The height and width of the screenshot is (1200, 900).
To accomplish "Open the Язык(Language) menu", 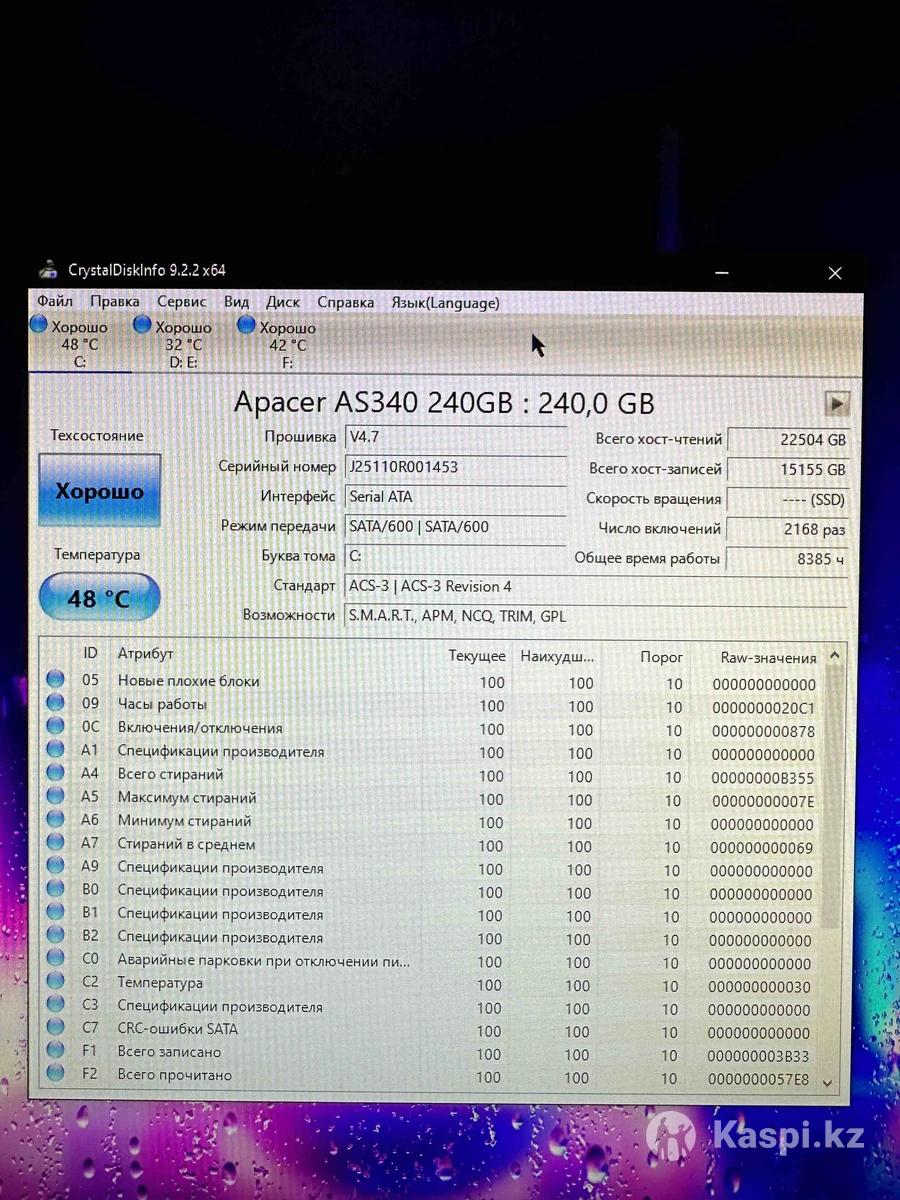I will pyautogui.click(x=445, y=303).
